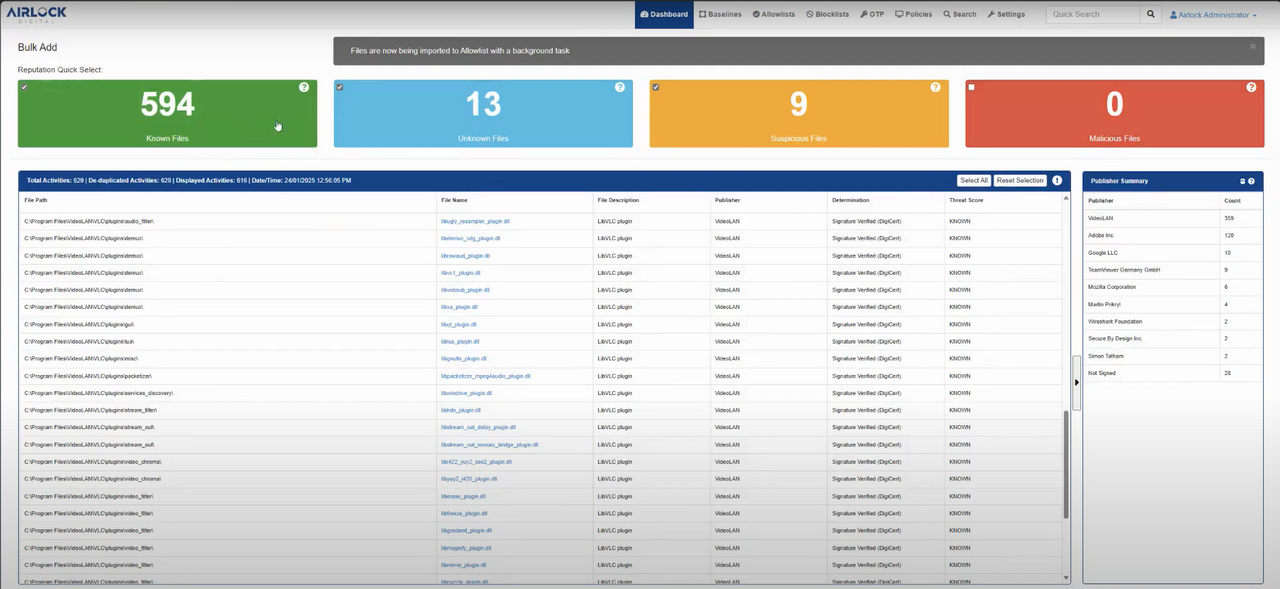Open the Allowlists tab
Viewport: 1280px width, 589px height.
click(x=774, y=15)
